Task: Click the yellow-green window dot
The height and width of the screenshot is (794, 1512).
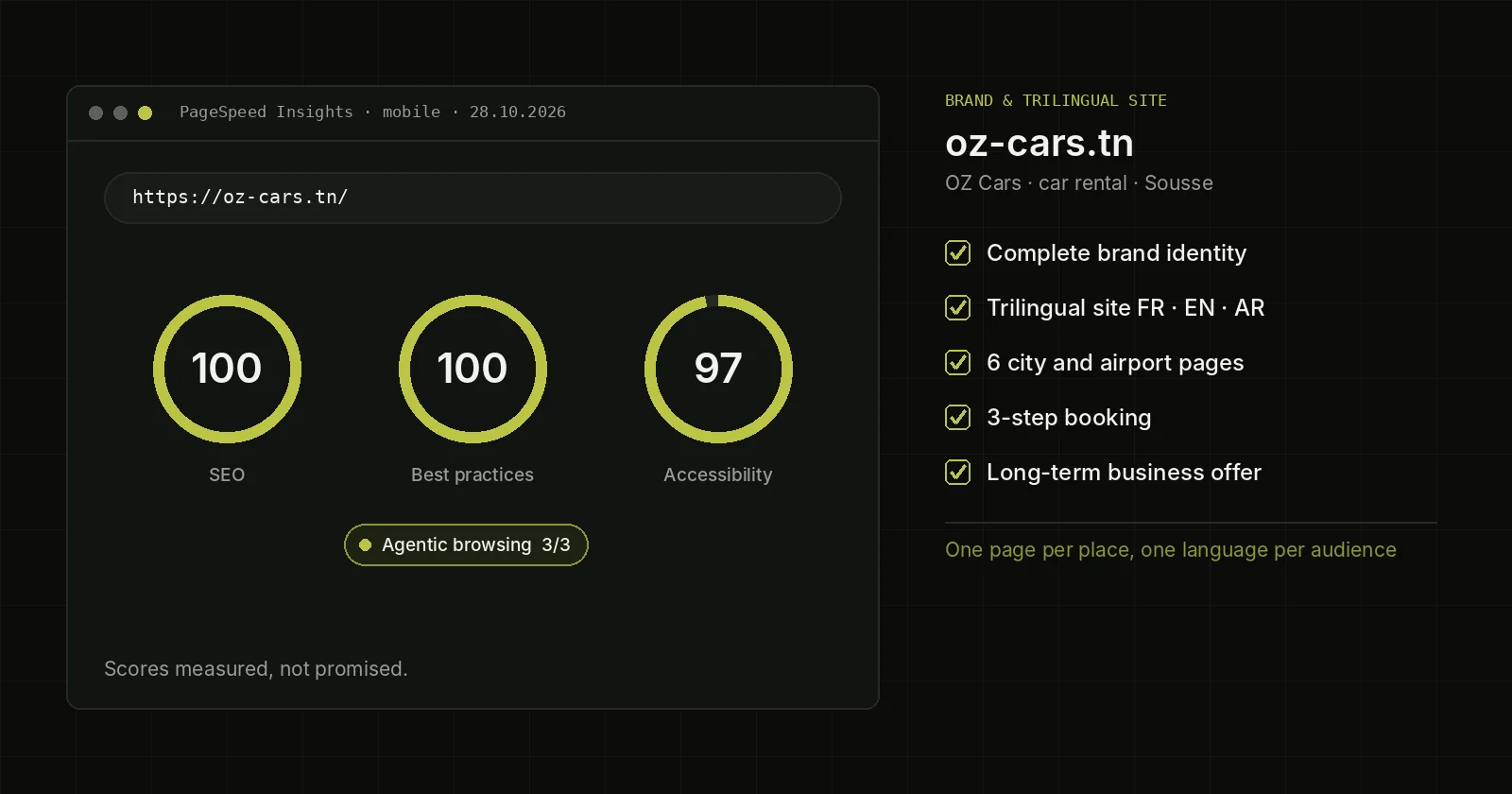Action: tap(145, 112)
